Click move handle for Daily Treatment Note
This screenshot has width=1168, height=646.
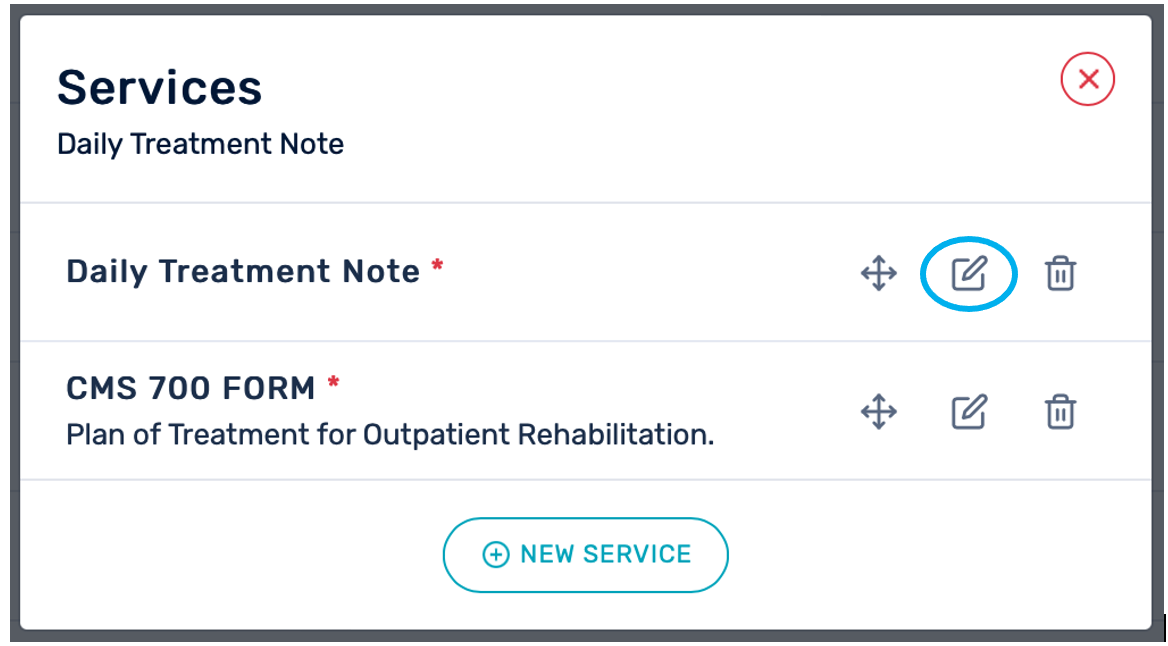click(878, 273)
